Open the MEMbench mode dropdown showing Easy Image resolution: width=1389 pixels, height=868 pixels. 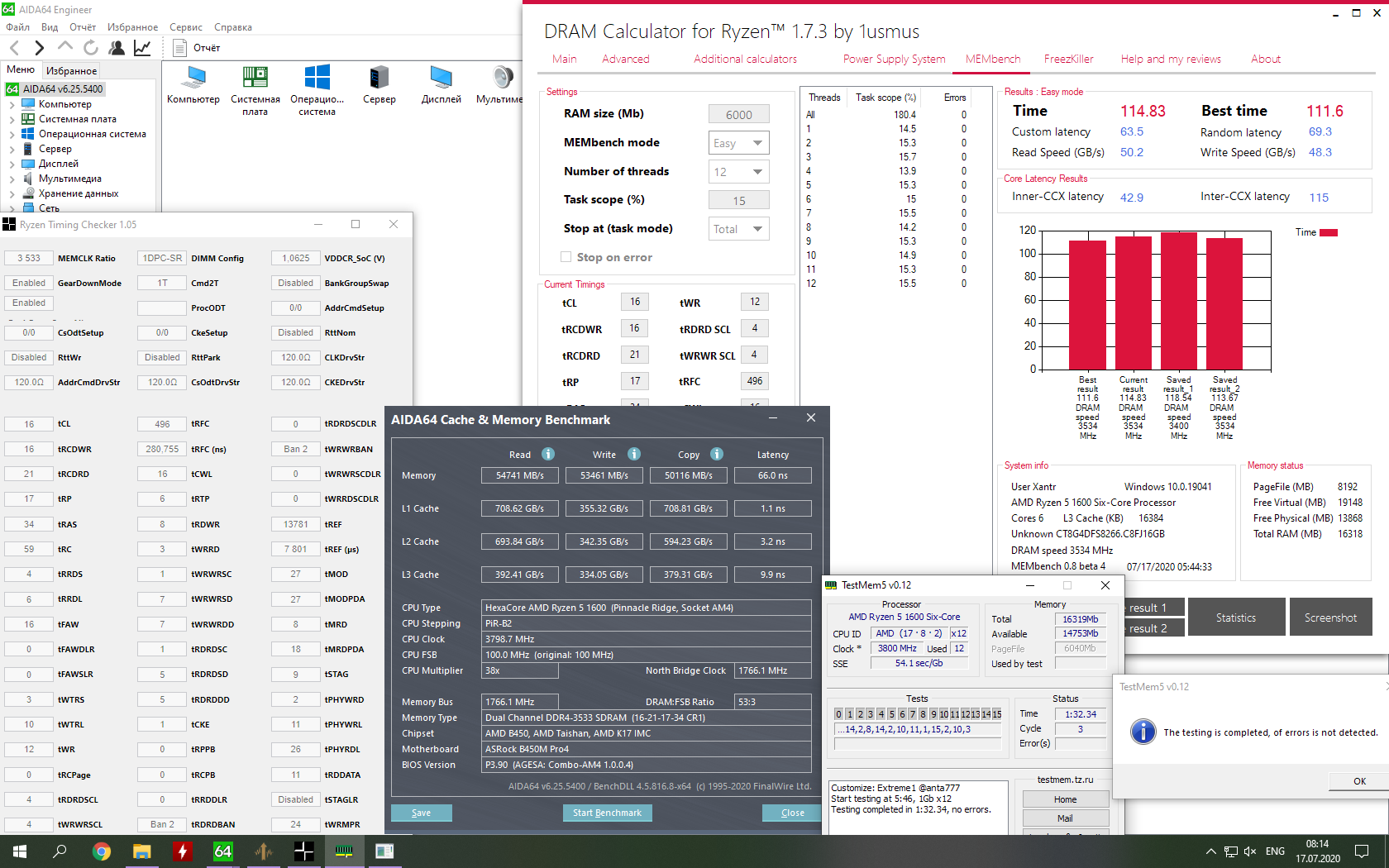[739, 143]
